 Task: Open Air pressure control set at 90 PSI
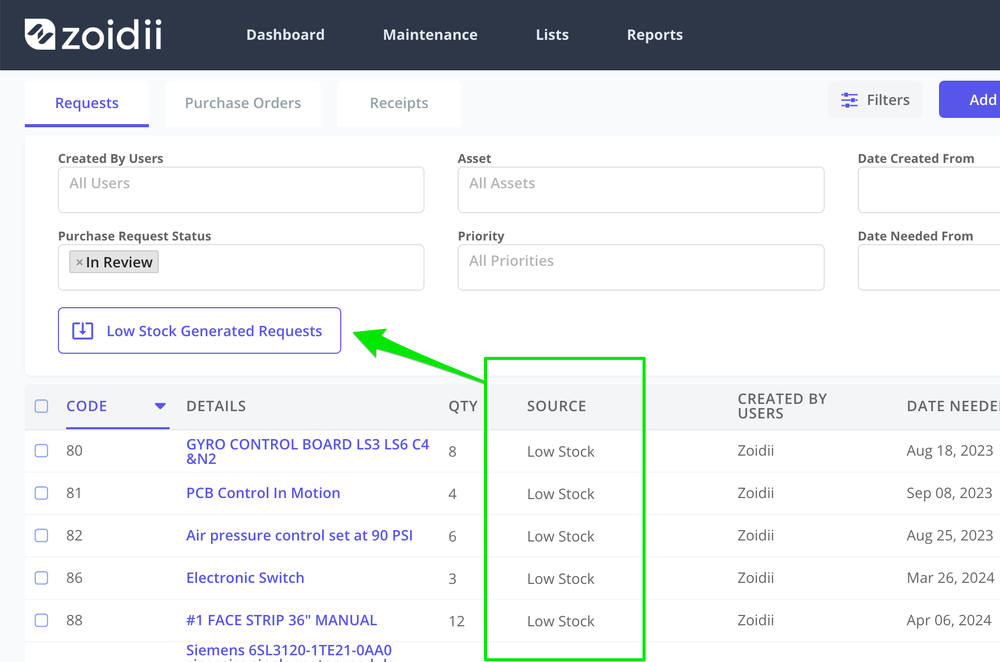(x=299, y=536)
